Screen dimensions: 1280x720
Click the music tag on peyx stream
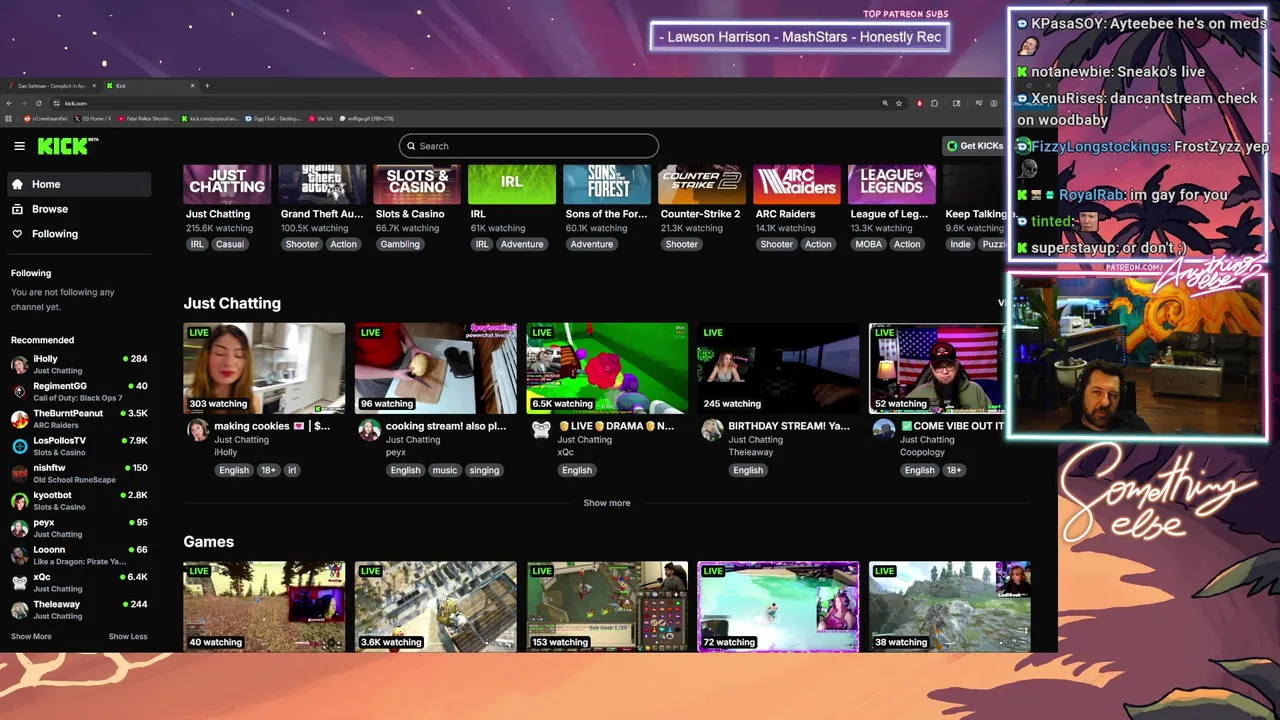445,470
